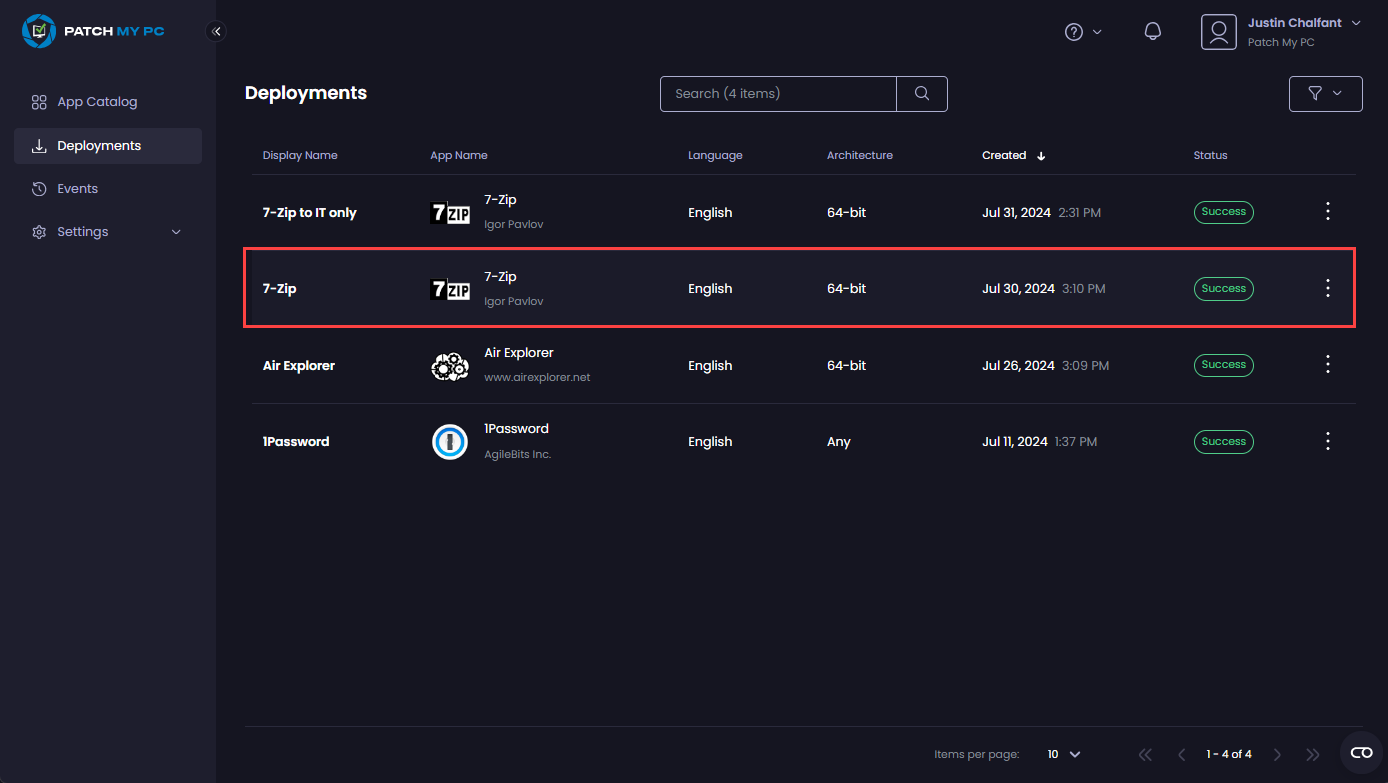Viewport: 1388px width, 783px height.
Task: Go to App Catalog in sidebar
Action: pos(97,102)
